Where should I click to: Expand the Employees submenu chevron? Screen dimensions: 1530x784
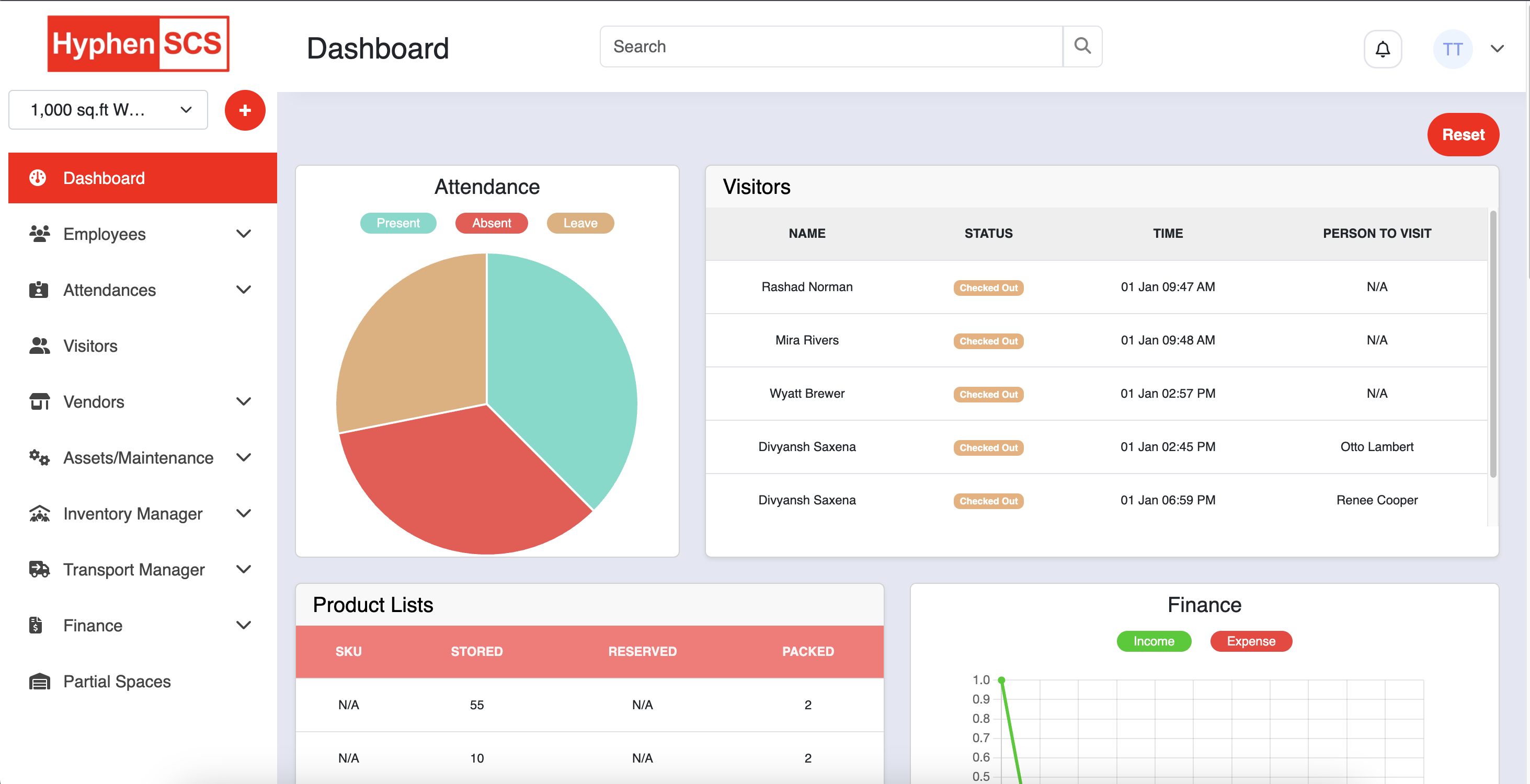pos(244,234)
